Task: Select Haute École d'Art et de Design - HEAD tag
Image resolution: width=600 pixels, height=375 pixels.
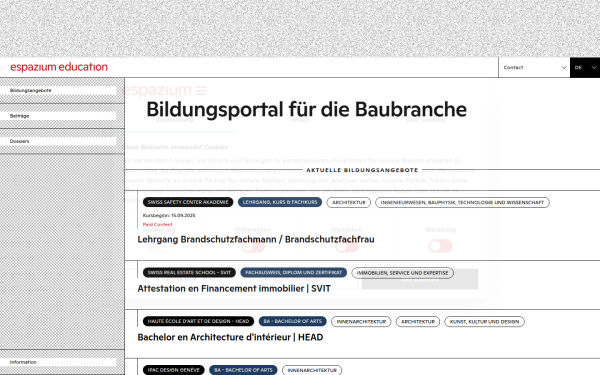Action: pyautogui.click(x=198, y=321)
